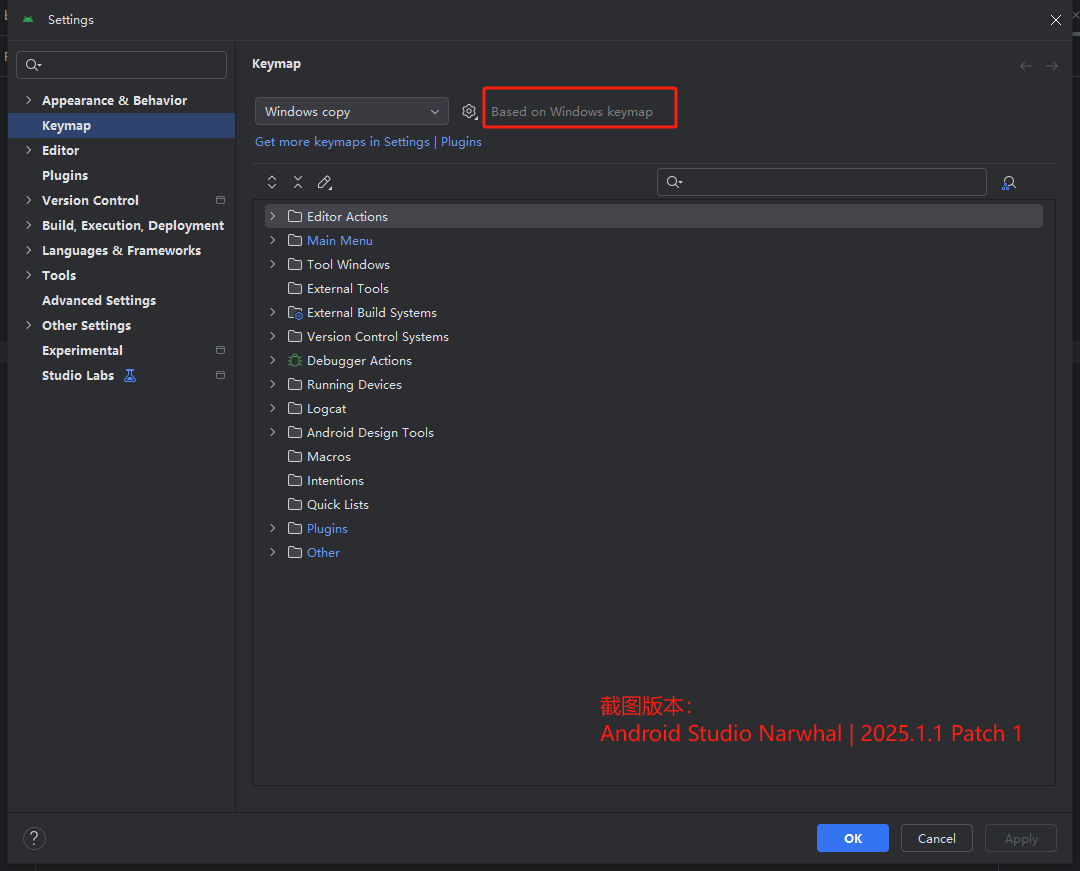Click the Macros folder icon
Viewport: 1080px width, 871px height.
(x=295, y=457)
